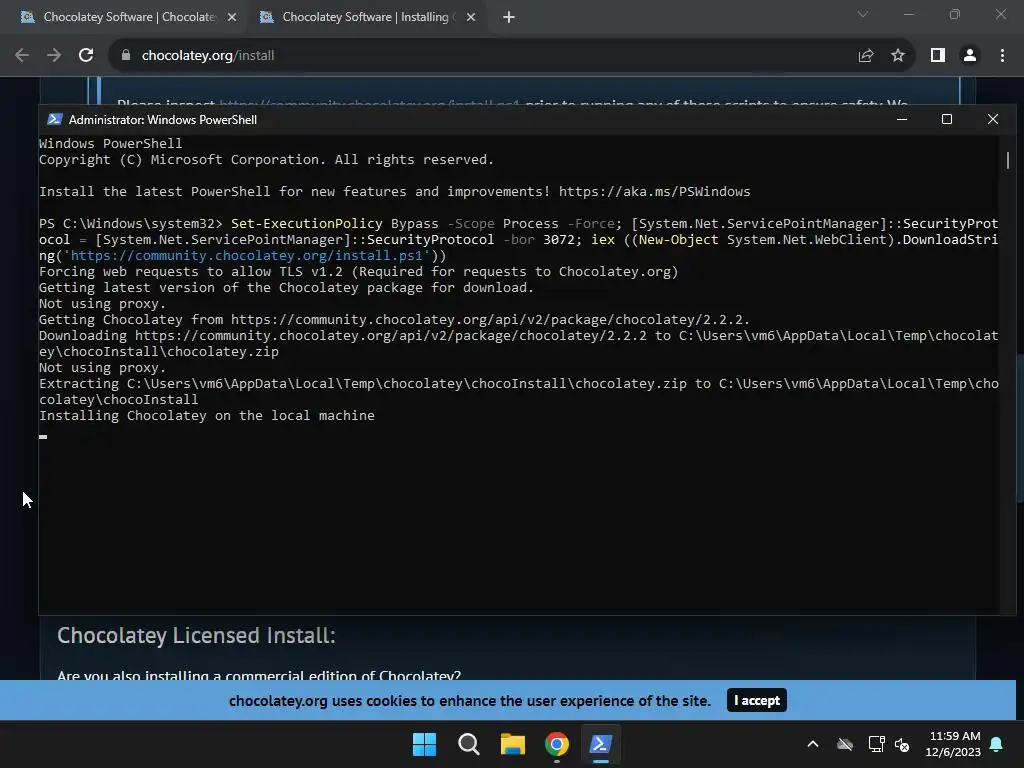This screenshot has height=768, width=1024.
Task: Switch to first Chocolatey Software tab
Action: coord(127,18)
